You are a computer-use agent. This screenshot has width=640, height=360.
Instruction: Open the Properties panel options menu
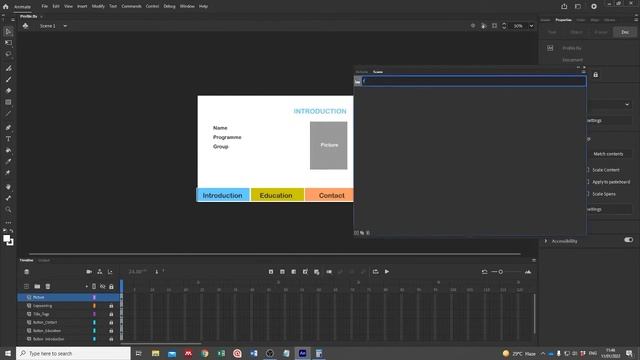(636, 20)
